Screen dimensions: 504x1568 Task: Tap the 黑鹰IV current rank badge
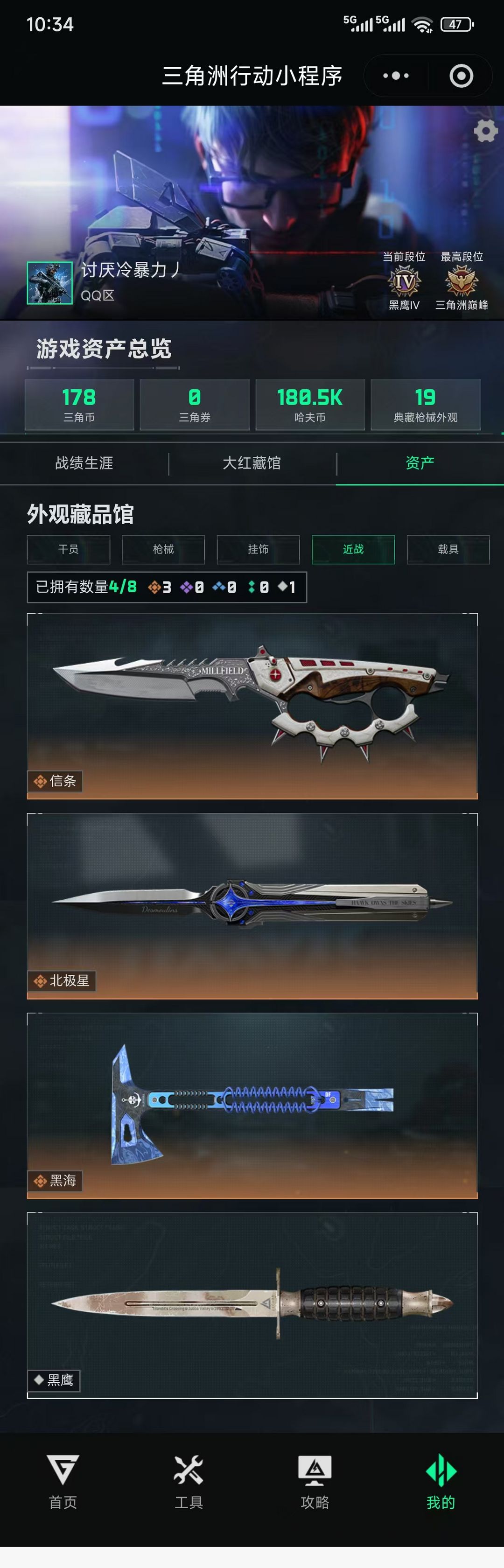coord(404,282)
